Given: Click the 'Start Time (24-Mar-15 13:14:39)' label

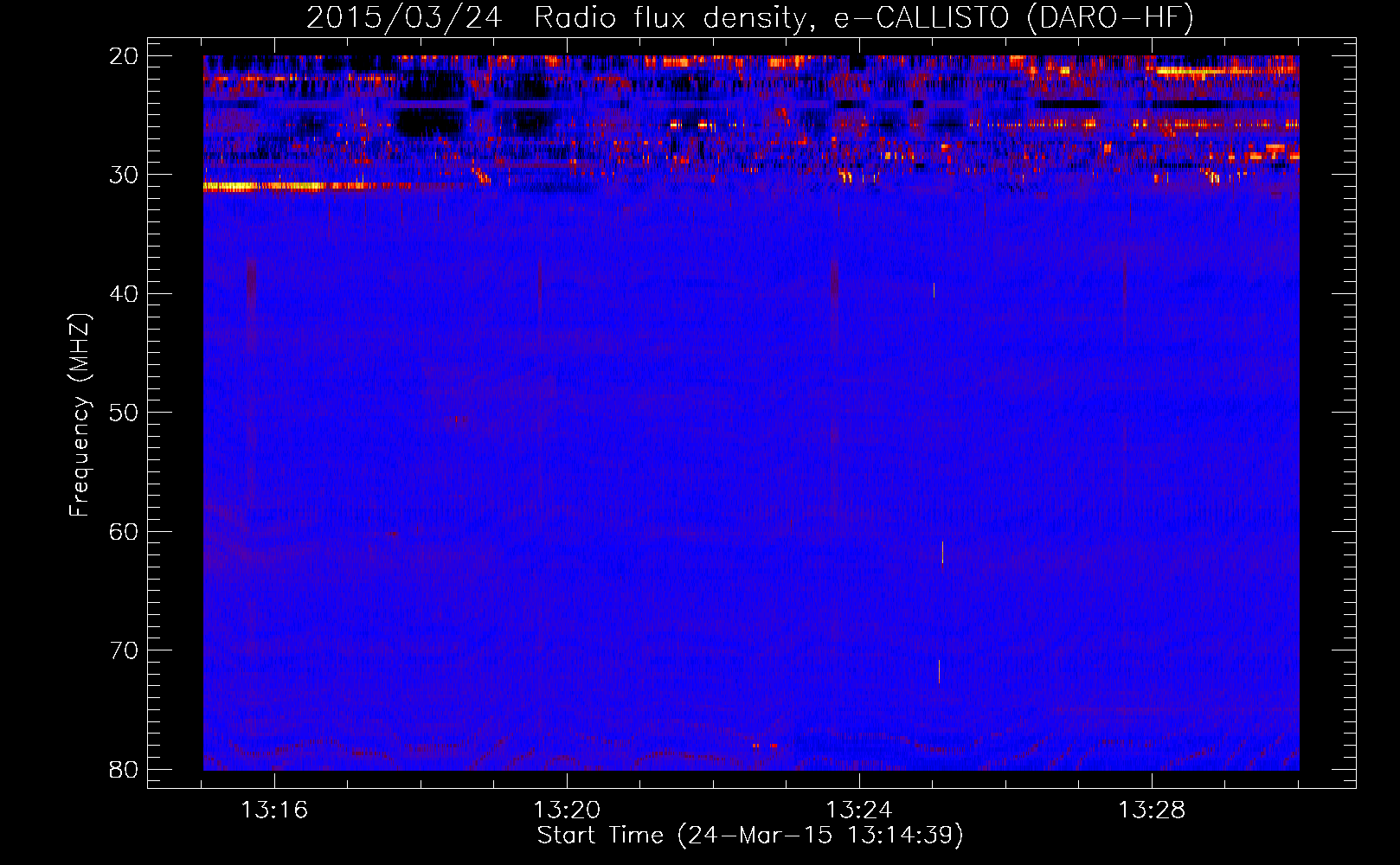Looking at the screenshot, I should coord(750,835).
